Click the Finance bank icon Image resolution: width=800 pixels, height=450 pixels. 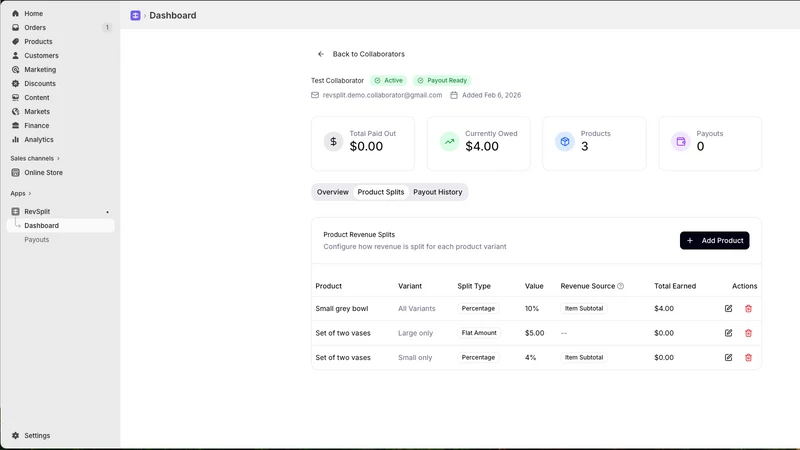(x=15, y=126)
